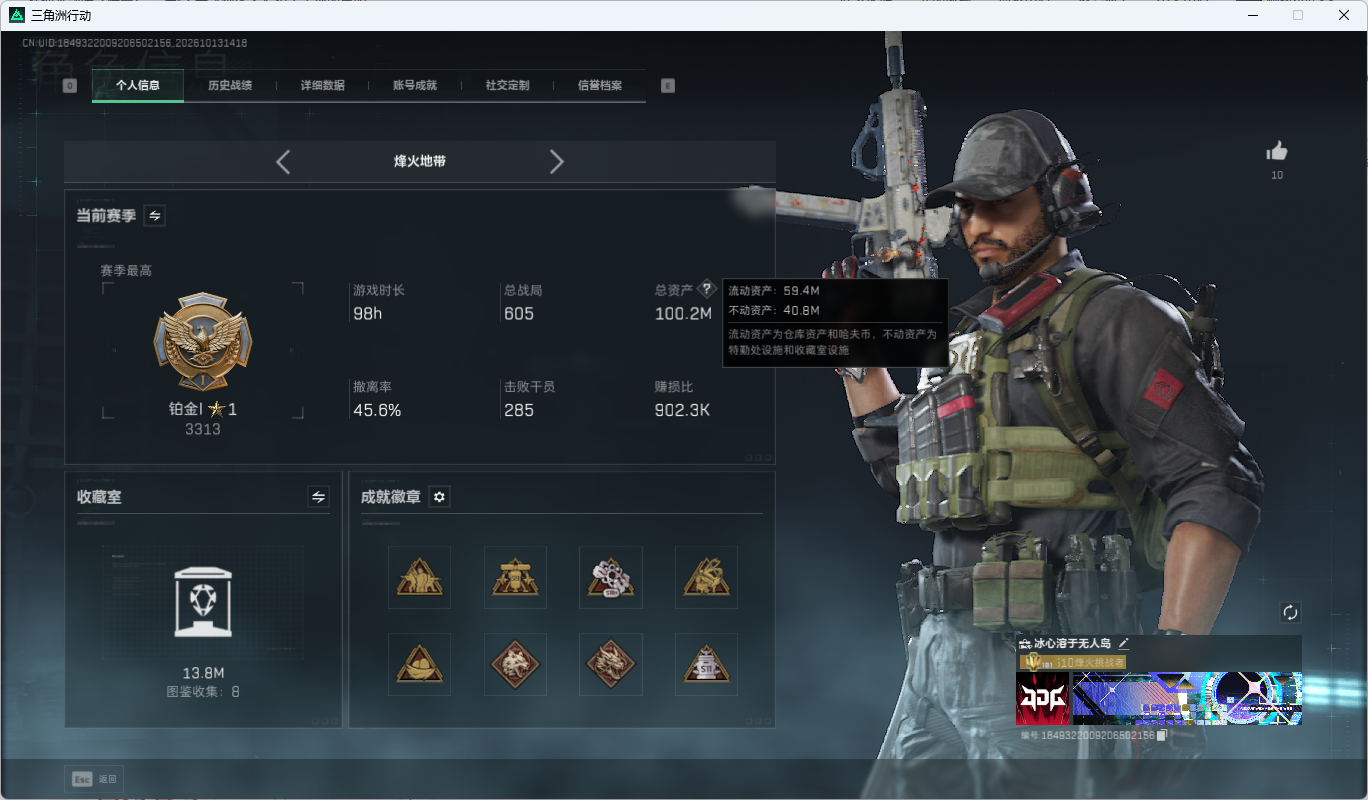
Task: Click the 100.2M total assets value
Action: (x=683, y=314)
